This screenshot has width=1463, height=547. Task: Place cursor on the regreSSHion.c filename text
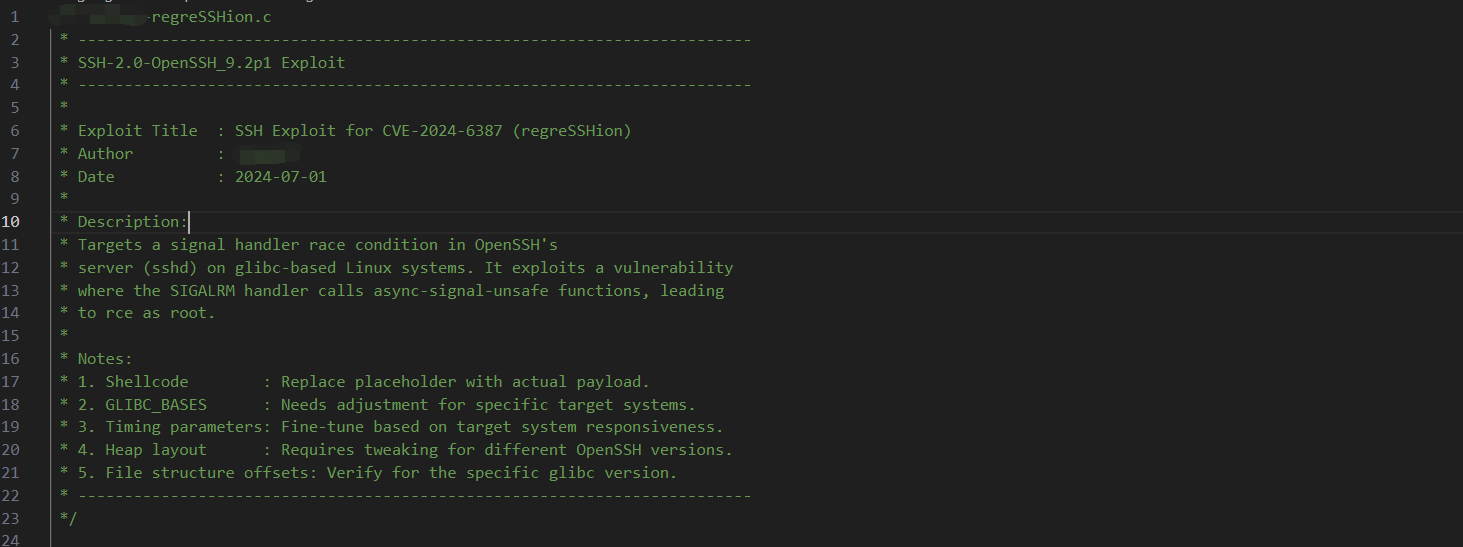coord(212,17)
